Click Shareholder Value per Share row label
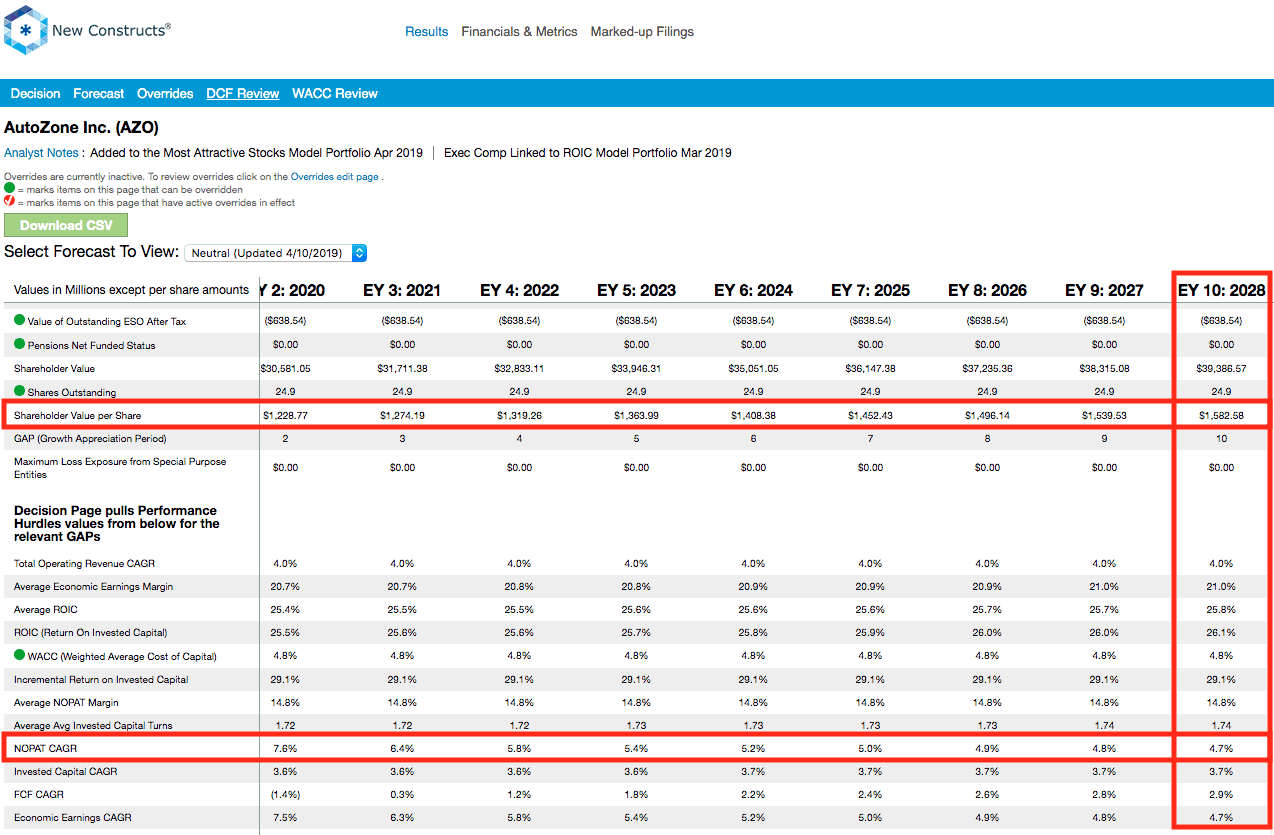Image resolution: width=1274 pixels, height=835 pixels. (x=76, y=415)
